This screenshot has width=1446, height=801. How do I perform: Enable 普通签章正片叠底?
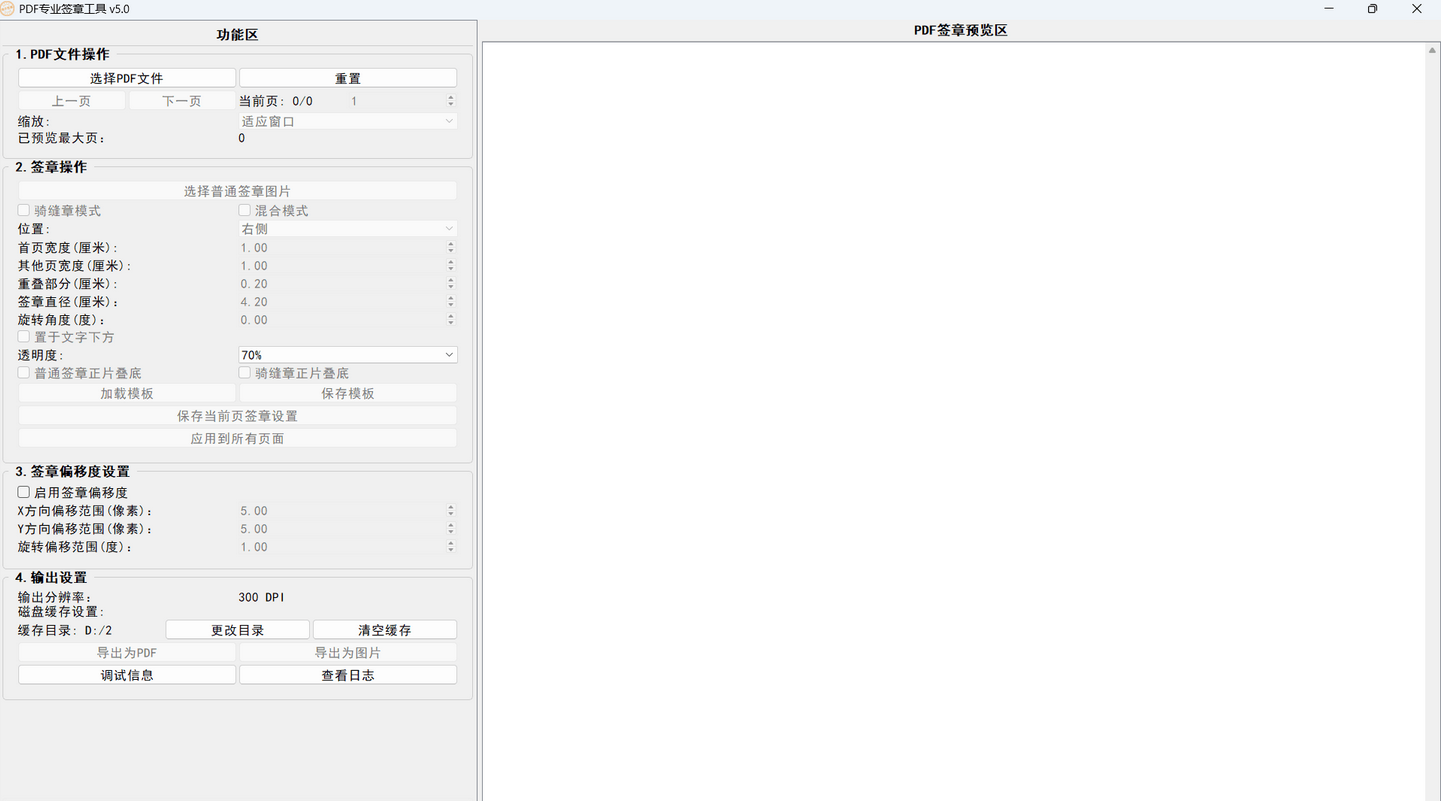point(23,373)
